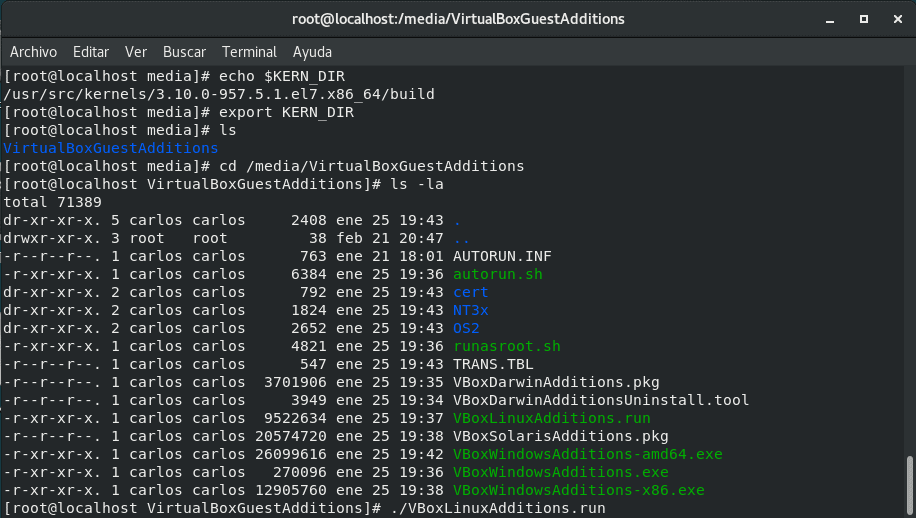The width and height of the screenshot is (916, 518).
Task: Click the 'drwxr-xr-x.' permissions string
Action: pos(53,238)
